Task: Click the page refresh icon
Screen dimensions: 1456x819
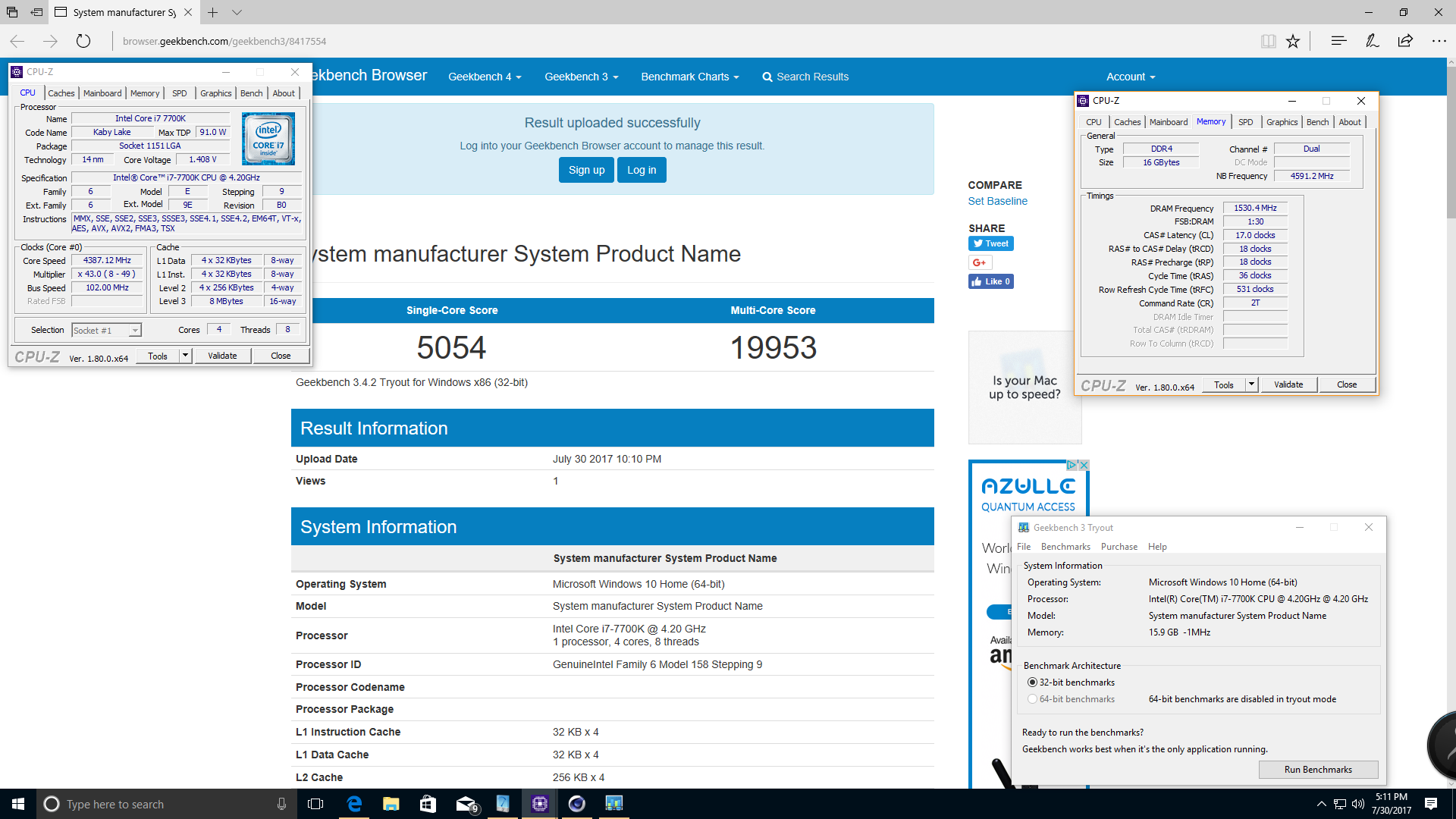Action: pos(83,41)
